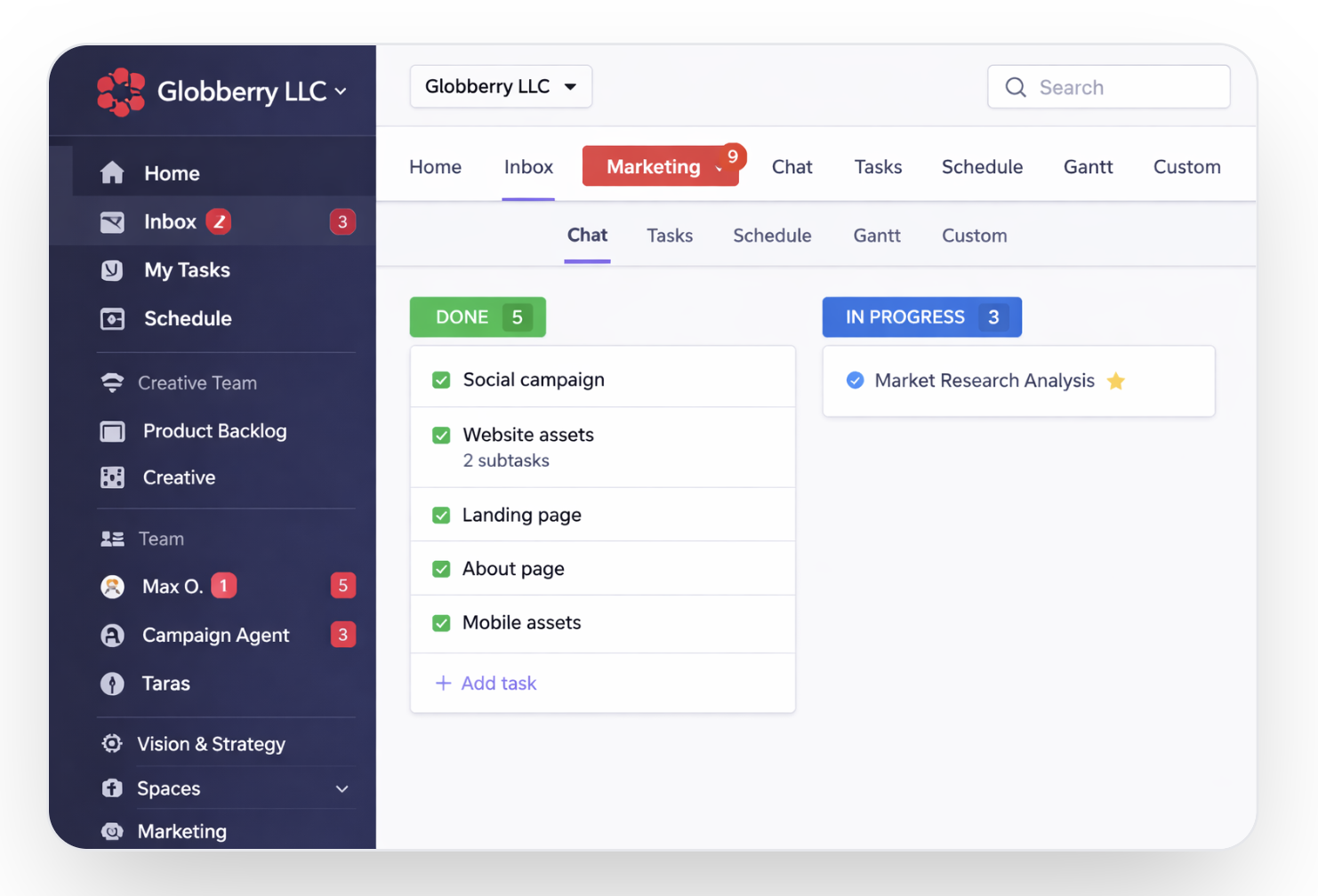Click the Marketing tab notification badge 9
The width and height of the screenshot is (1318, 896).
(x=732, y=156)
